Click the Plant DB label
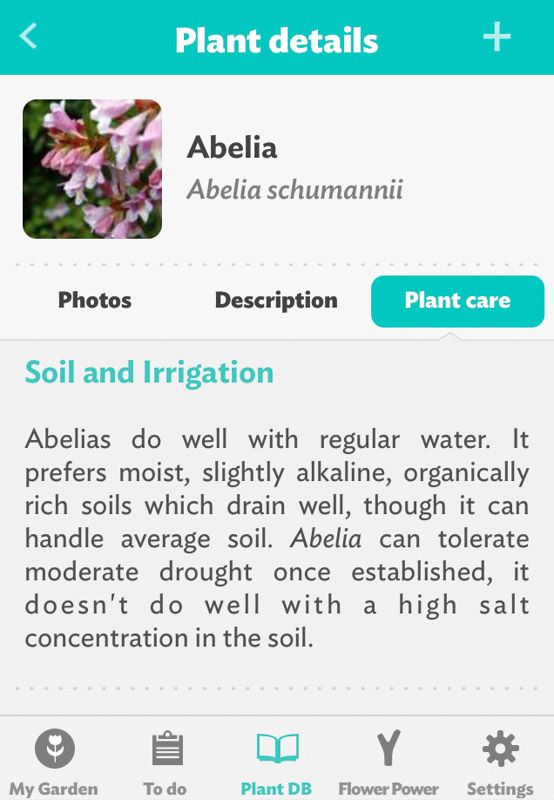This screenshot has width=554, height=800. click(276, 788)
